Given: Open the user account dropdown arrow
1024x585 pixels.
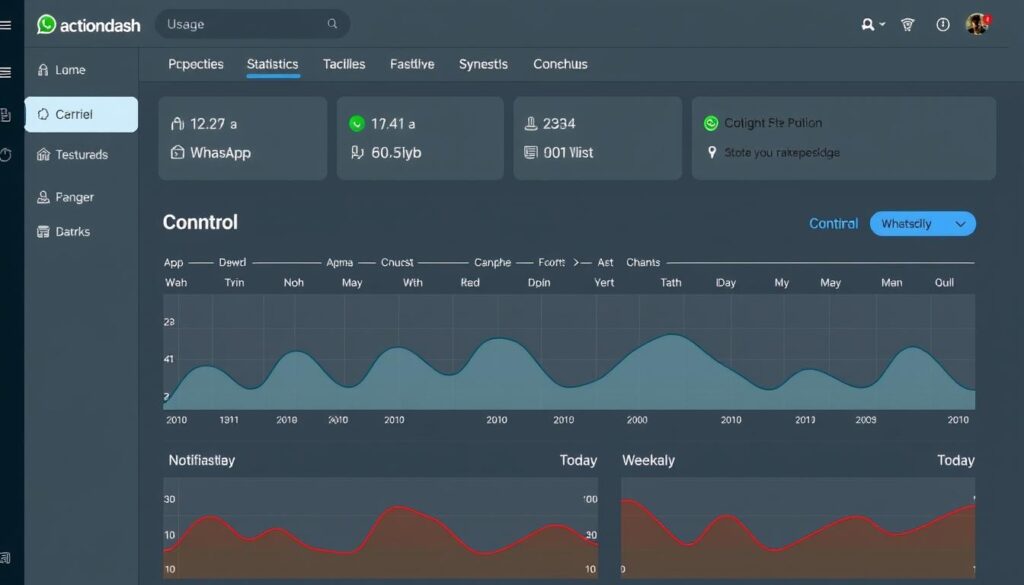Looking at the screenshot, I should (882, 25).
